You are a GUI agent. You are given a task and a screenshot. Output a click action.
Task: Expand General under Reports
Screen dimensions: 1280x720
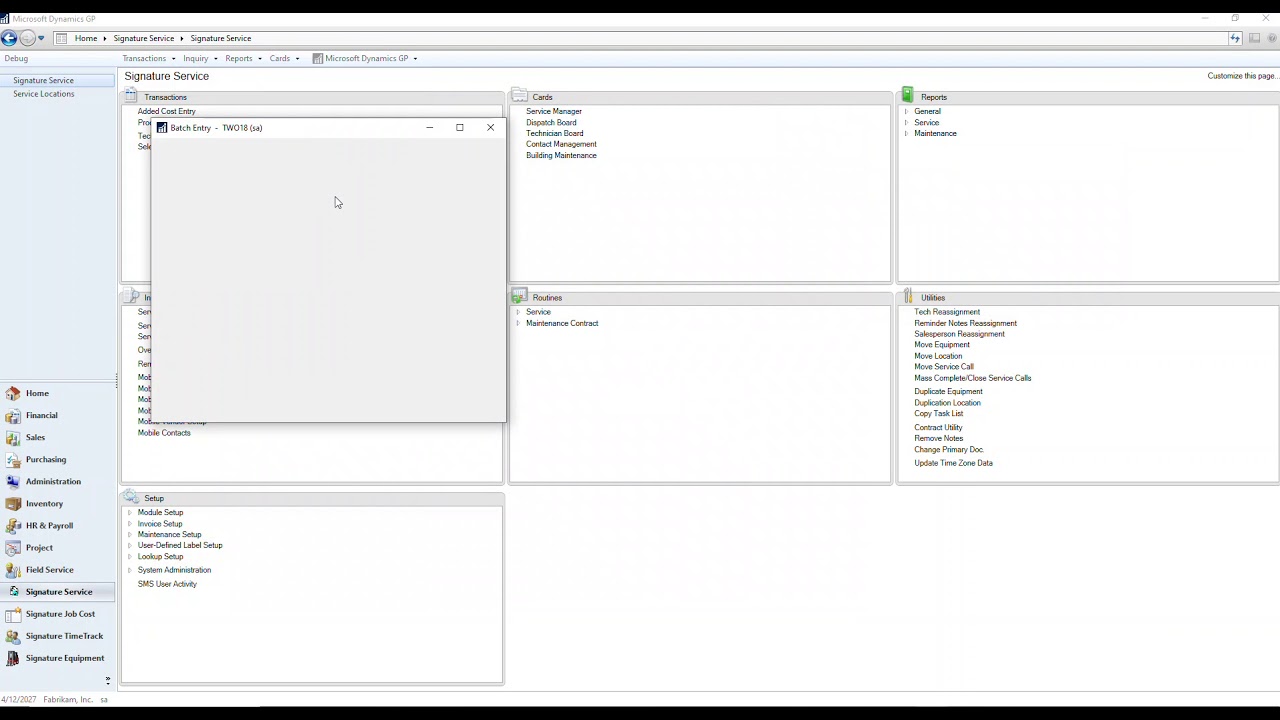906,111
